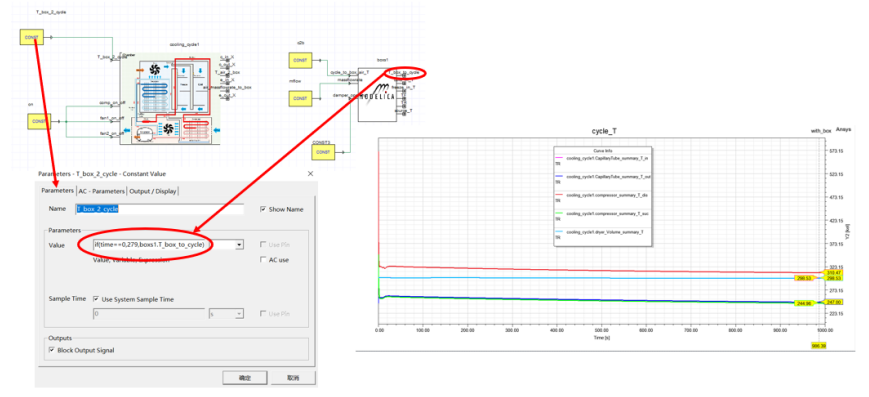
Task: Uncheck Use System Sample Time
Action: click(x=96, y=299)
